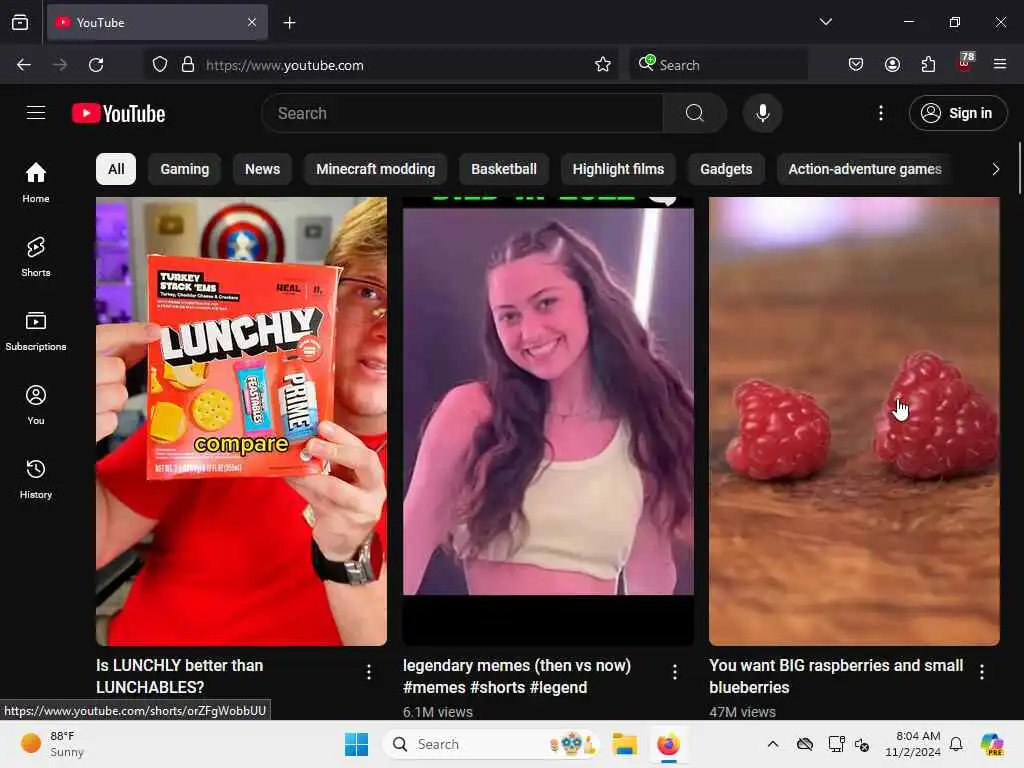Open 'legendary memes (then vs now)' title
Viewport: 1024px width, 768px height.
517,677
